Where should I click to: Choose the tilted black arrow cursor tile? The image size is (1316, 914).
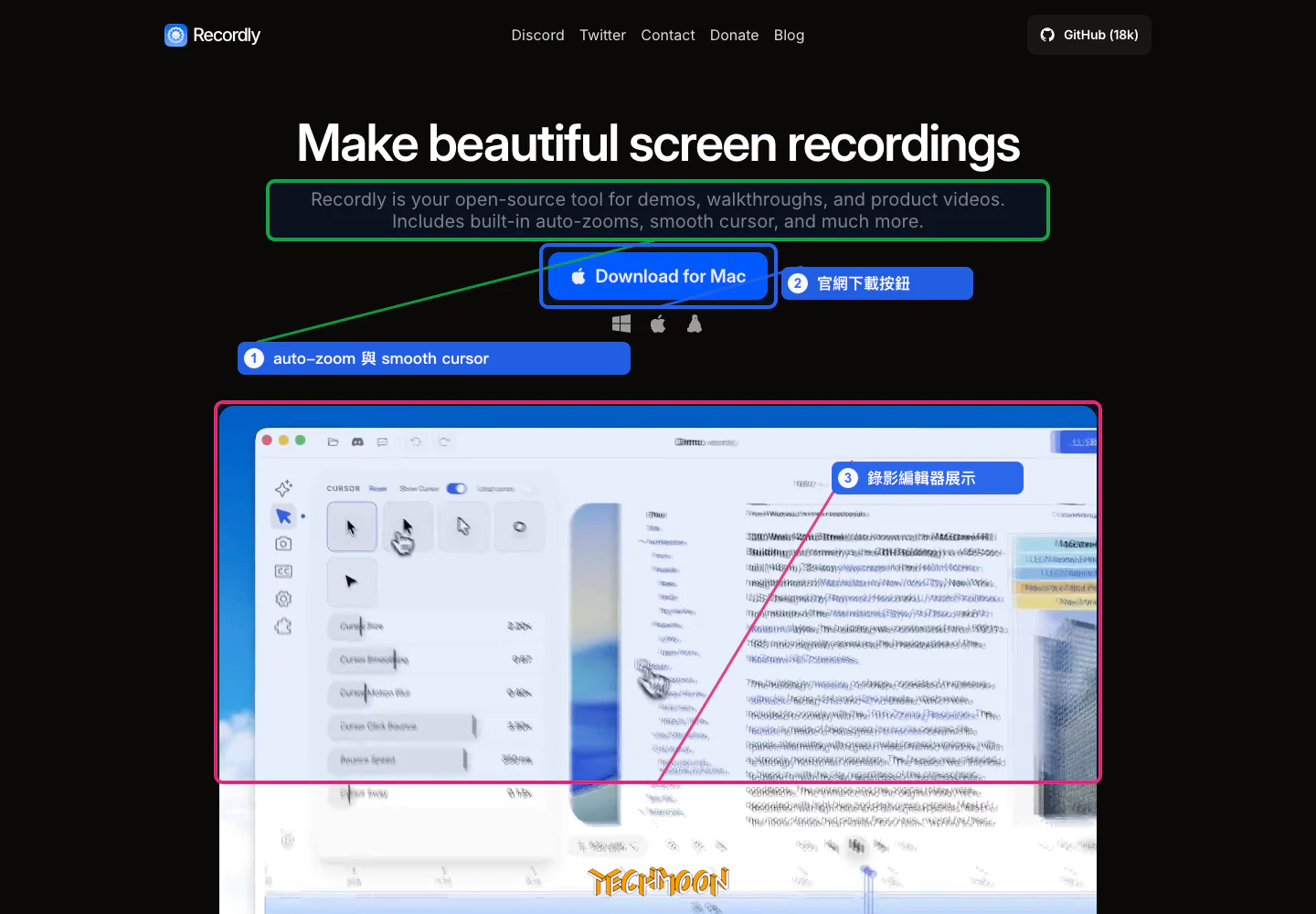[352, 582]
